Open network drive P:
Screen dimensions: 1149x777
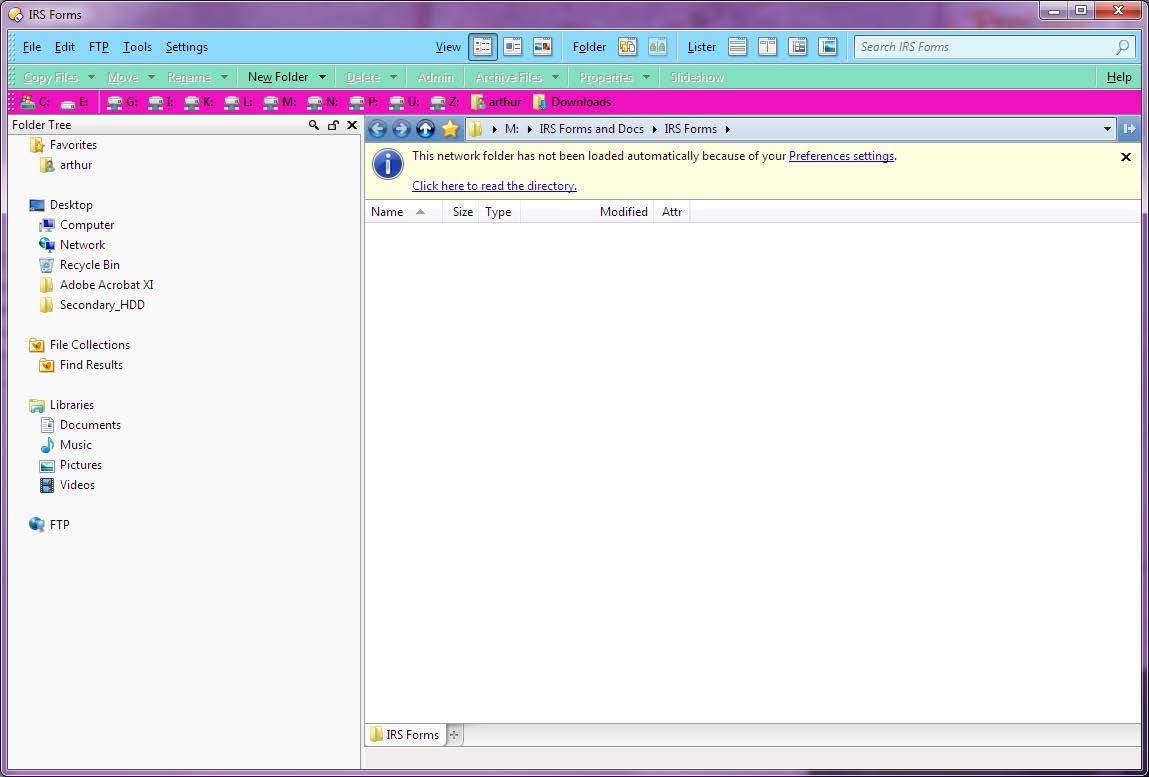(x=364, y=102)
